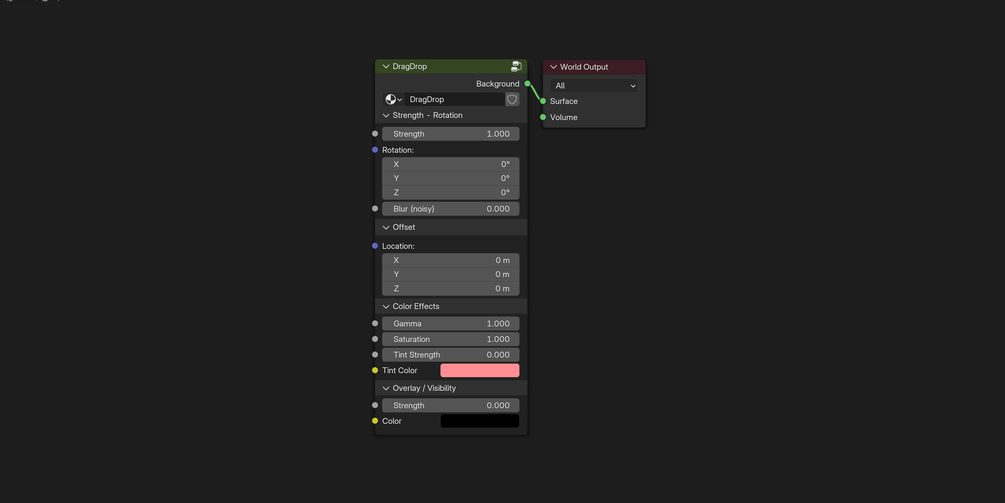Click the Background output socket
The width and height of the screenshot is (1005, 503).
click(527, 83)
